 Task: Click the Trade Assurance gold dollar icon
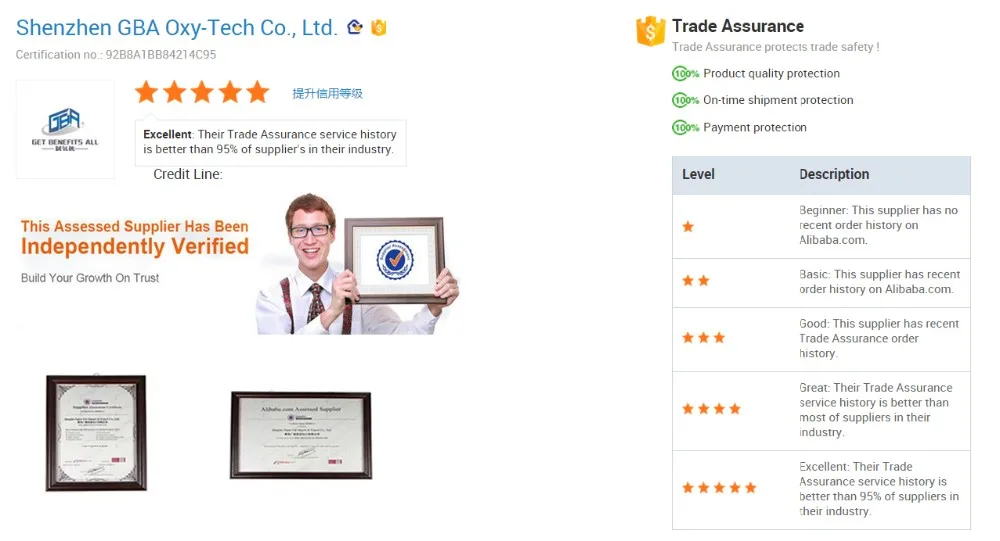pos(650,31)
